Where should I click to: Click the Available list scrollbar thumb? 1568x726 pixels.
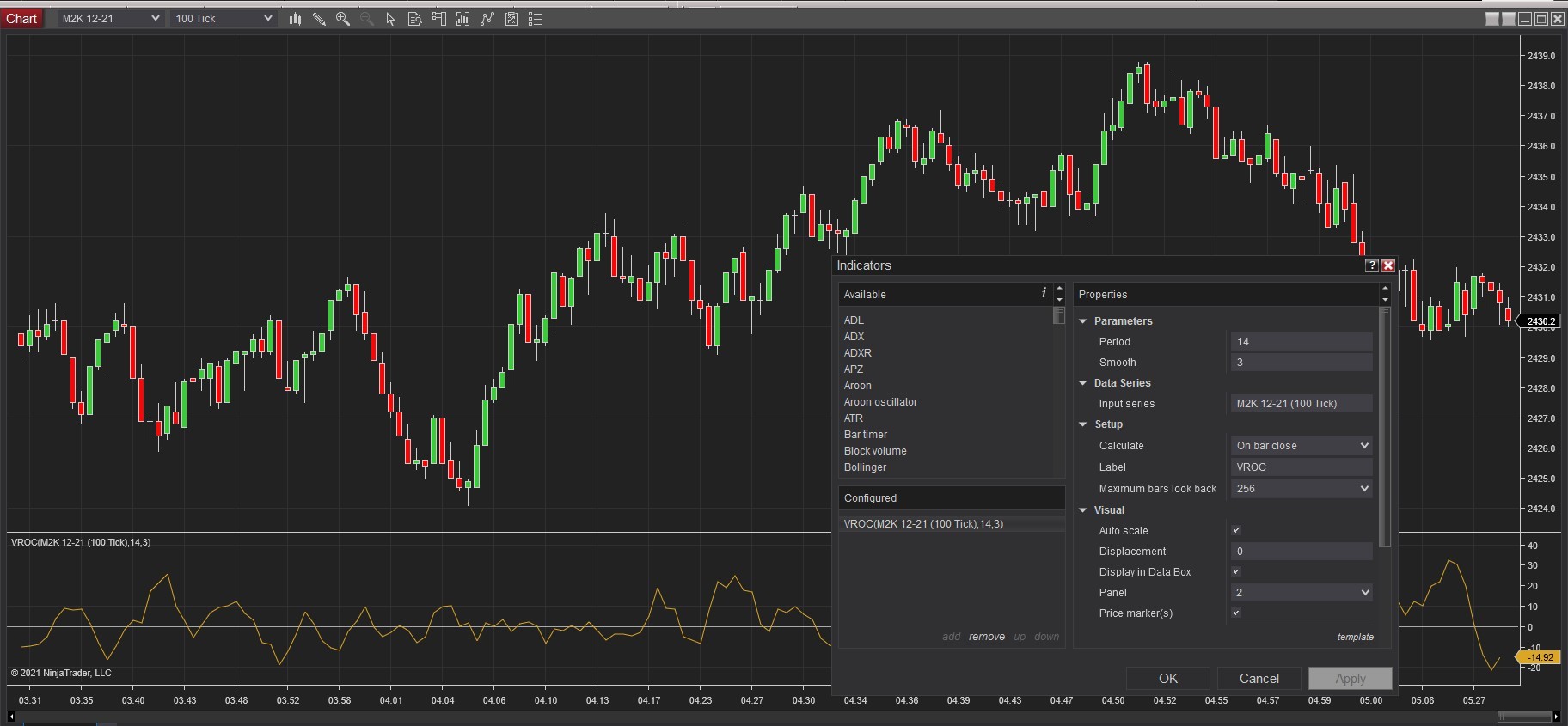pyautogui.click(x=1059, y=315)
